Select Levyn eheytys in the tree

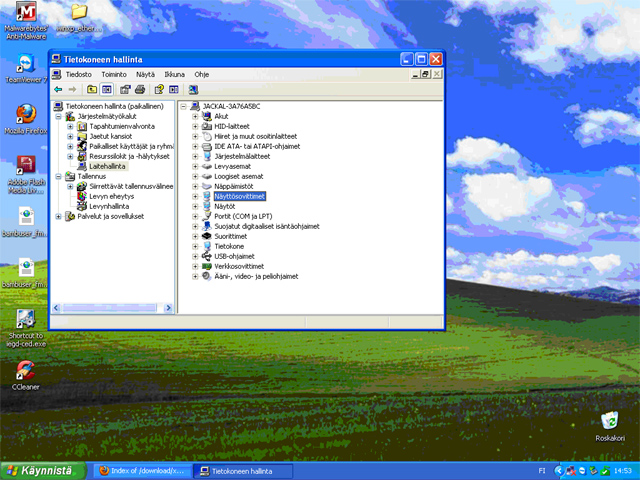click(112, 196)
